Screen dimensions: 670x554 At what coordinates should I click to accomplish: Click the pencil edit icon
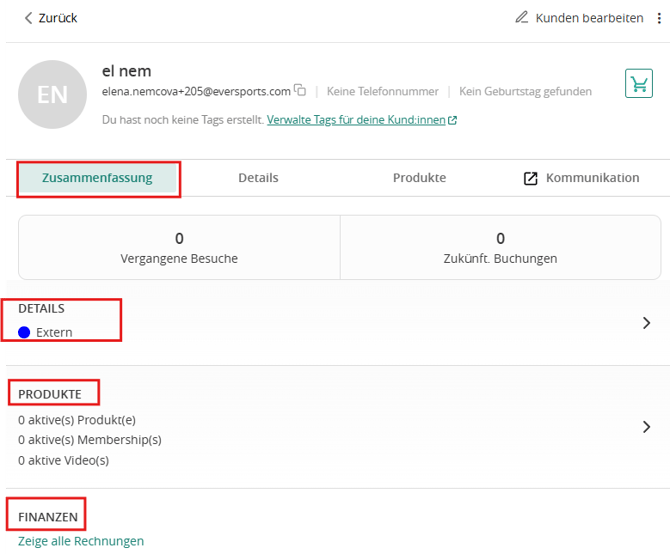click(521, 18)
